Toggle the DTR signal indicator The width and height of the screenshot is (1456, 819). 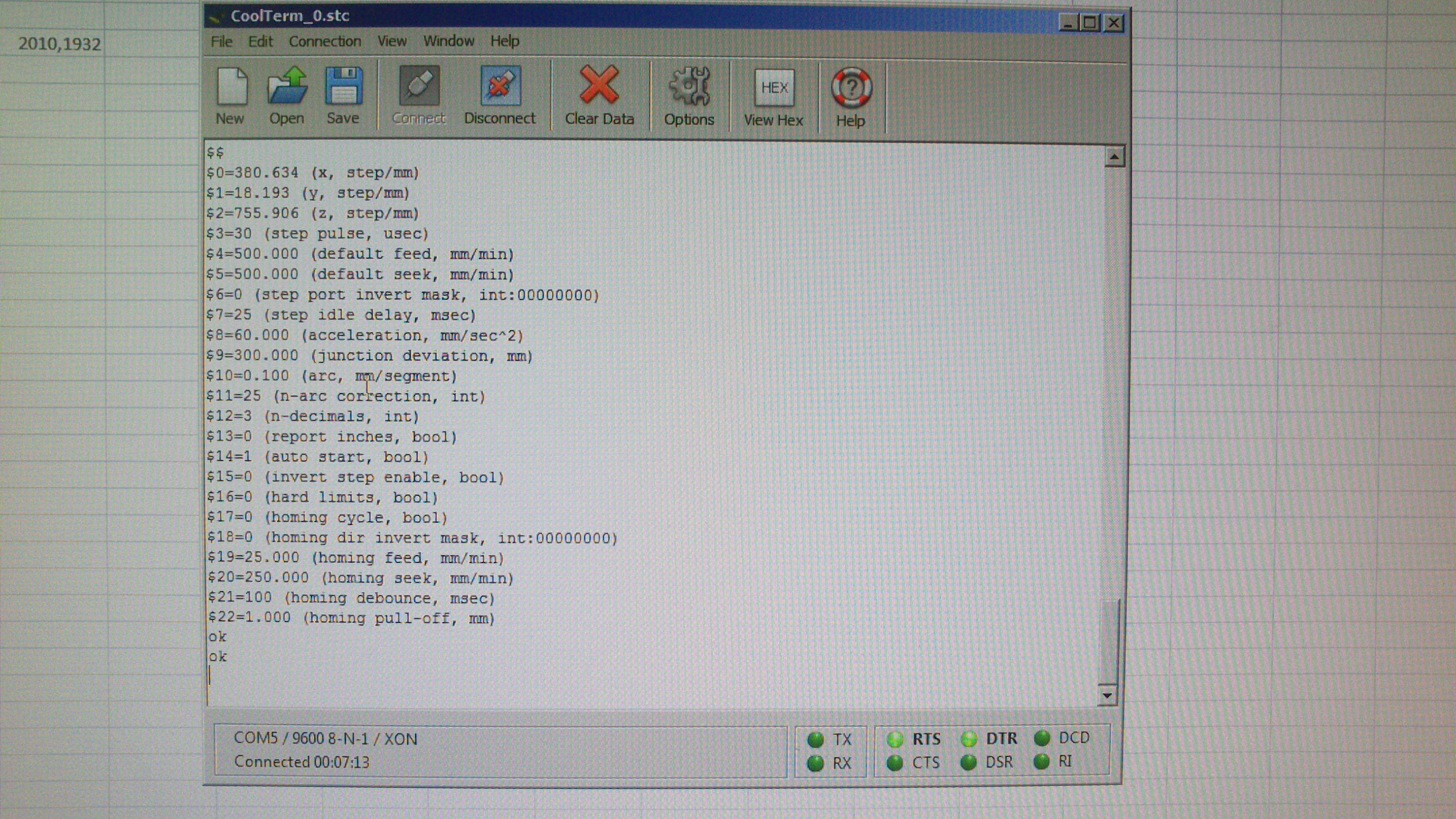click(x=969, y=739)
